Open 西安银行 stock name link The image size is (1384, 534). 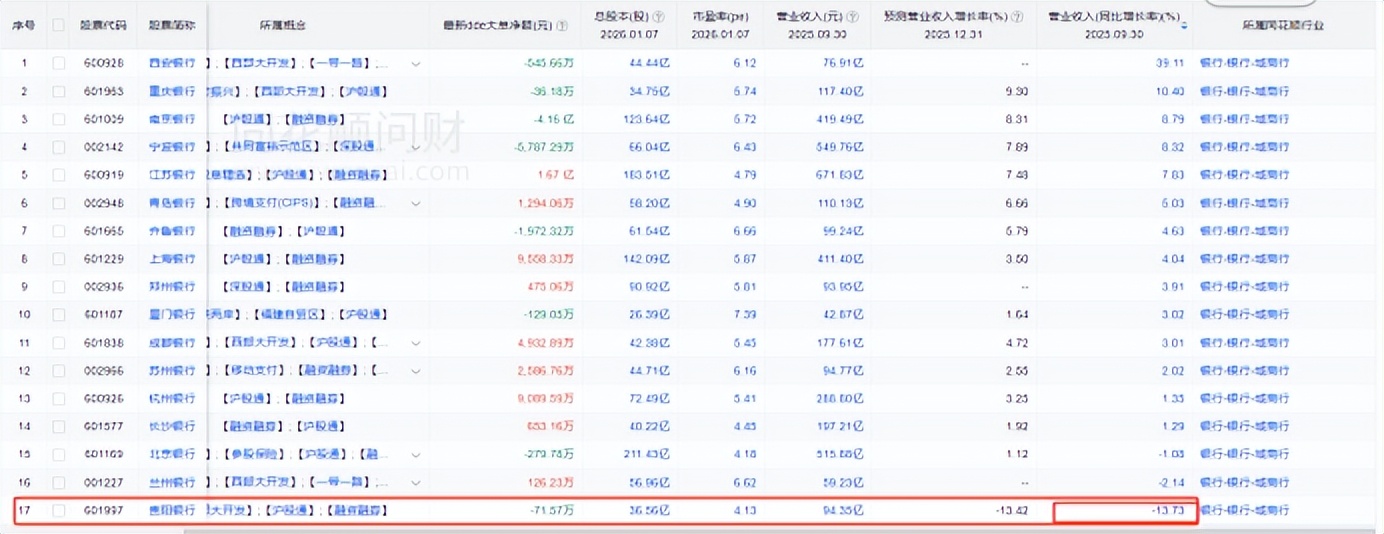pyautogui.click(x=172, y=63)
